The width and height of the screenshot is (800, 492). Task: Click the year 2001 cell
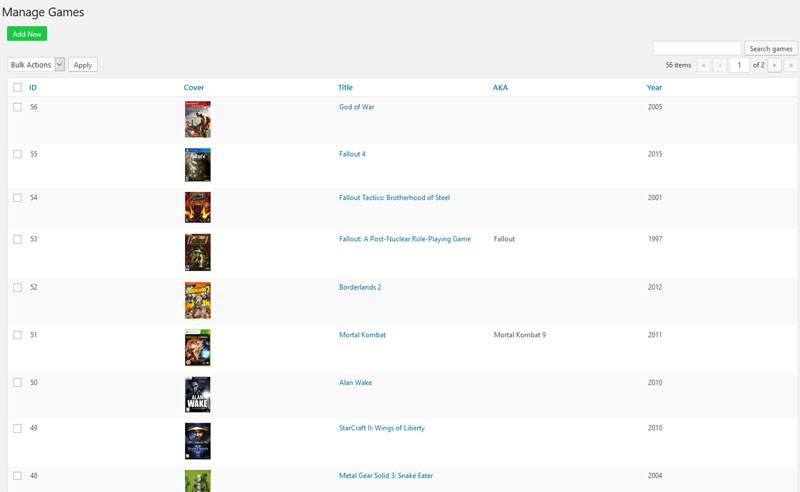click(655, 198)
